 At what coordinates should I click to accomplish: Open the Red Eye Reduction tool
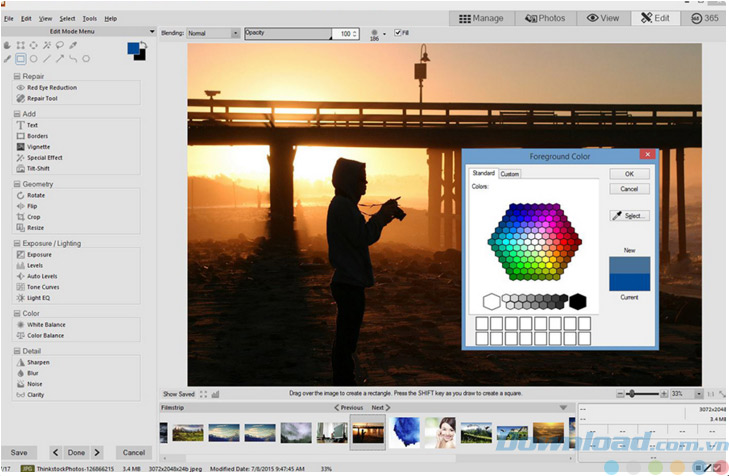point(51,88)
